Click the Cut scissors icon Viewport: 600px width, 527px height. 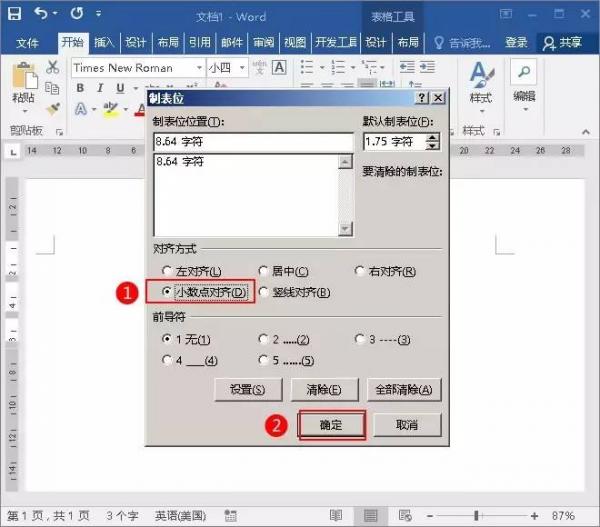point(52,67)
